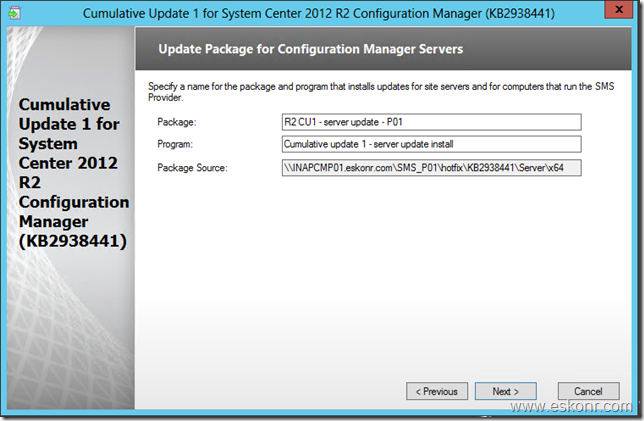
Task: Go back with the Previous button
Action: pos(437,391)
